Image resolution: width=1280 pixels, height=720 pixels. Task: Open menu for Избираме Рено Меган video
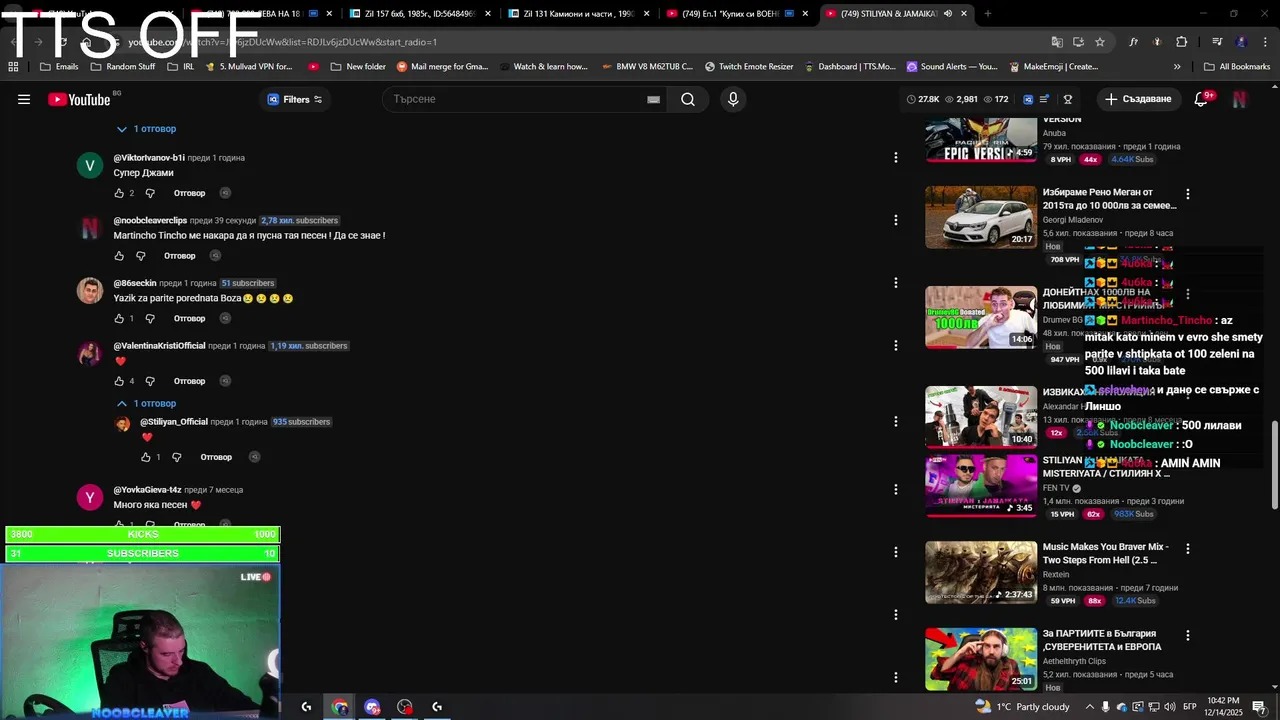1188,194
